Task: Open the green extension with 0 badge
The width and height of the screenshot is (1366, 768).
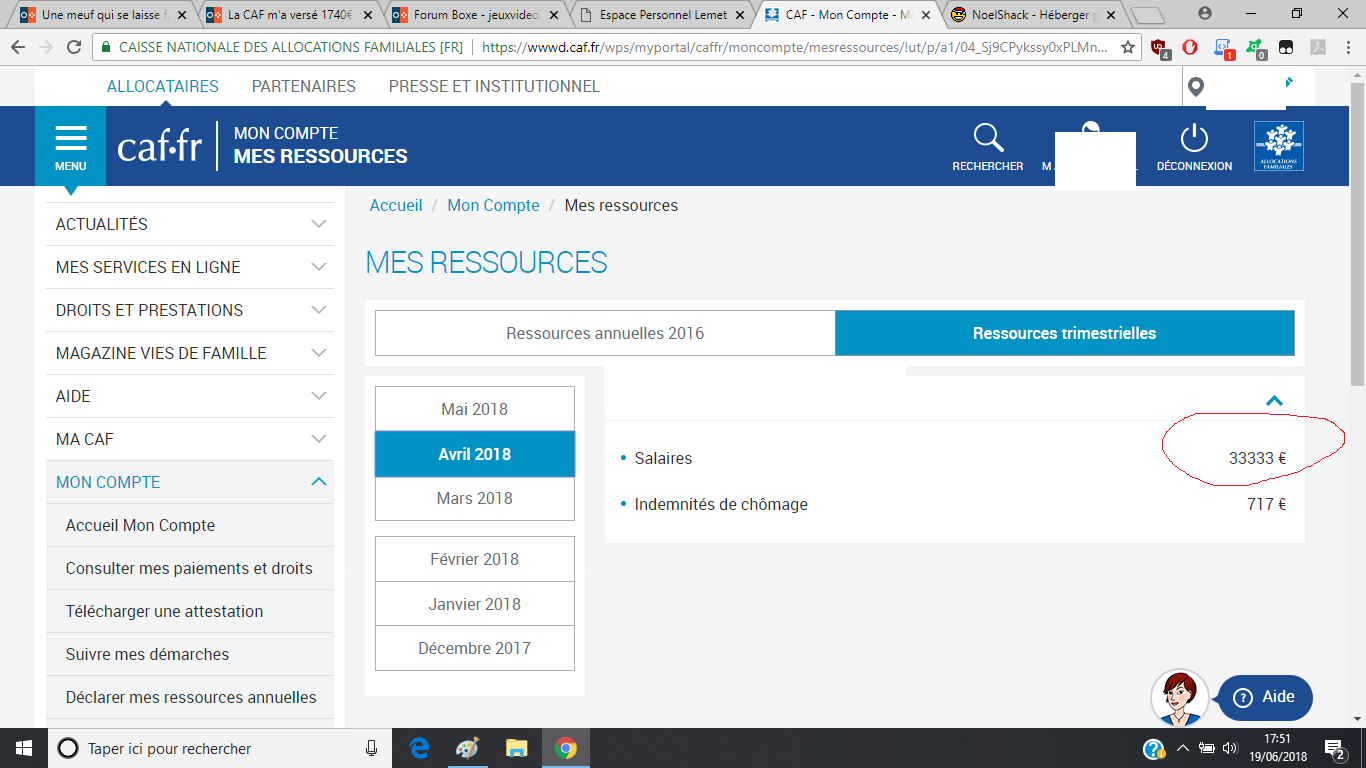Action: click(1254, 48)
